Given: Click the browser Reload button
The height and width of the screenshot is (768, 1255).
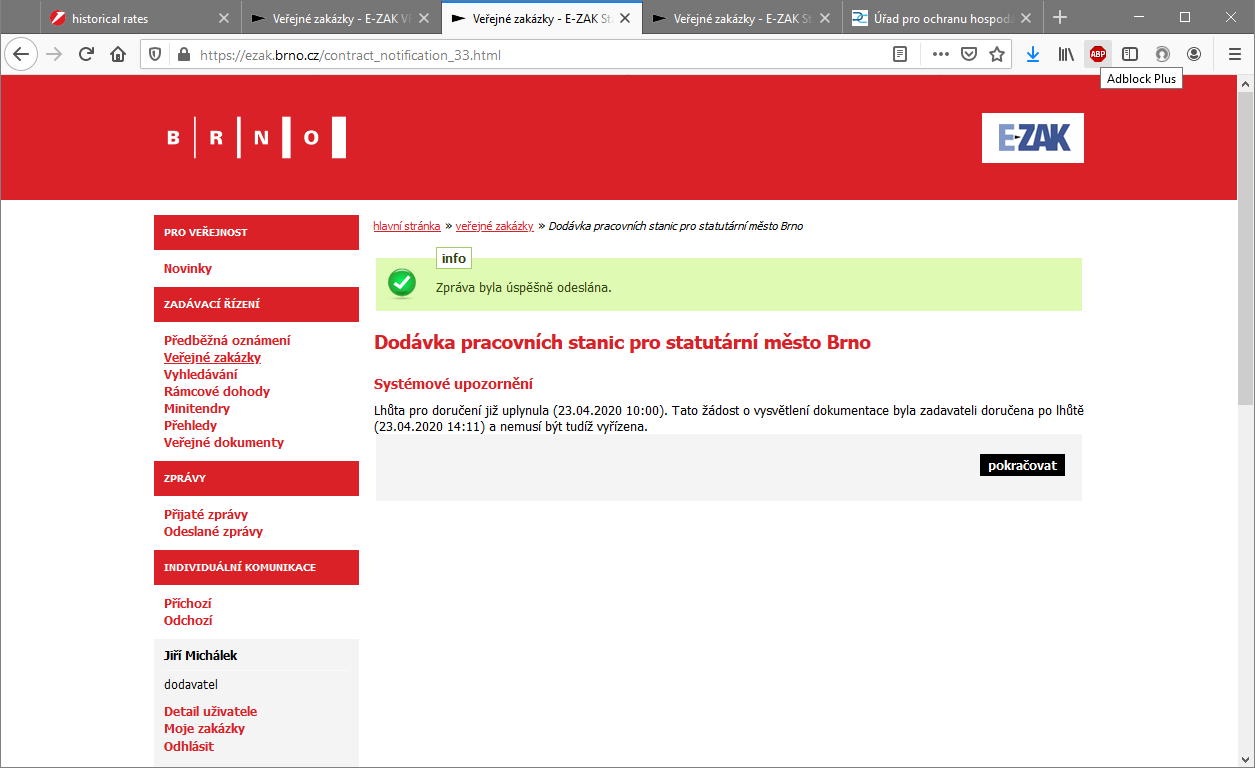Looking at the screenshot, I should pos(86,55).
